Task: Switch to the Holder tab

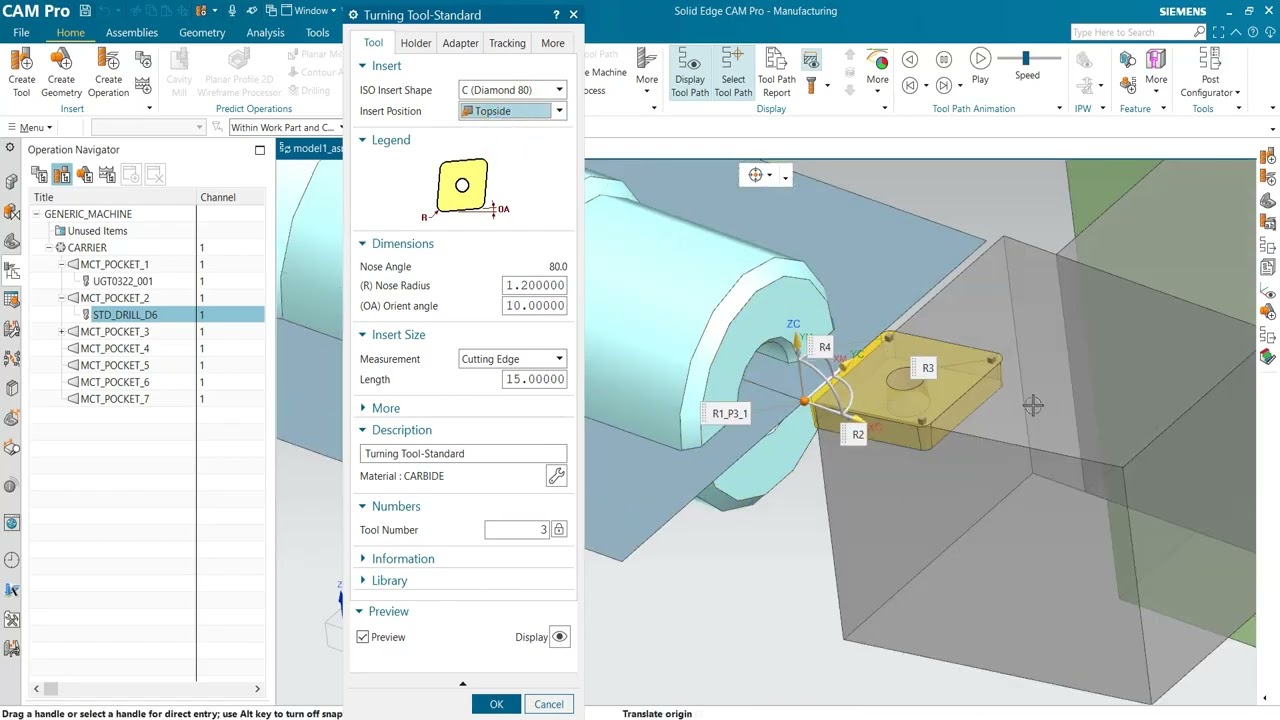Action: coord(416,43)
